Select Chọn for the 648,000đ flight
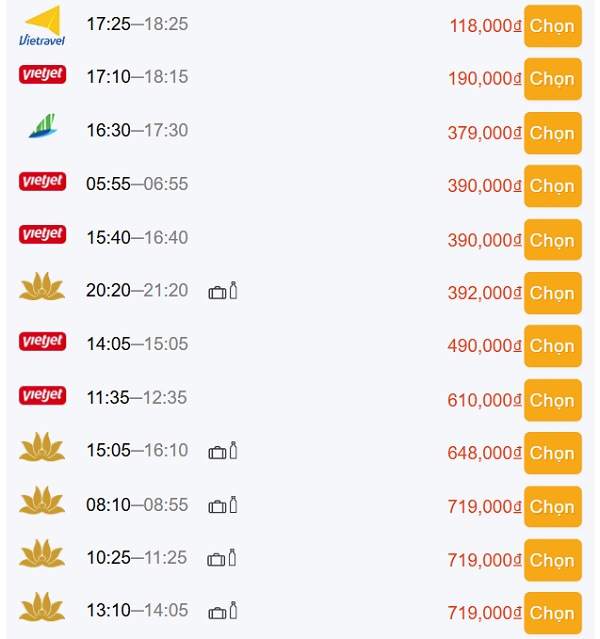Screen dimensions: 600x639 click(553, 453)
